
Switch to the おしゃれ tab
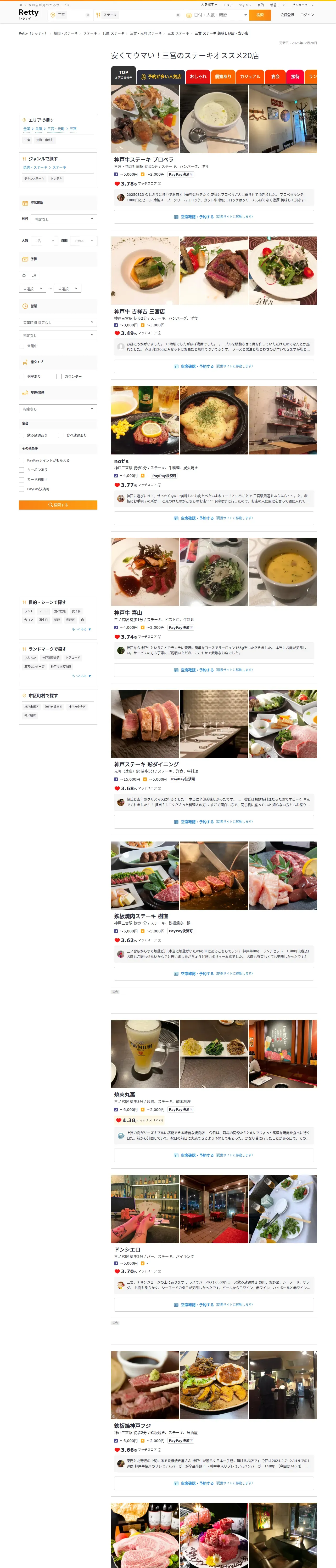pyautogui.click(x=198, y=76)
